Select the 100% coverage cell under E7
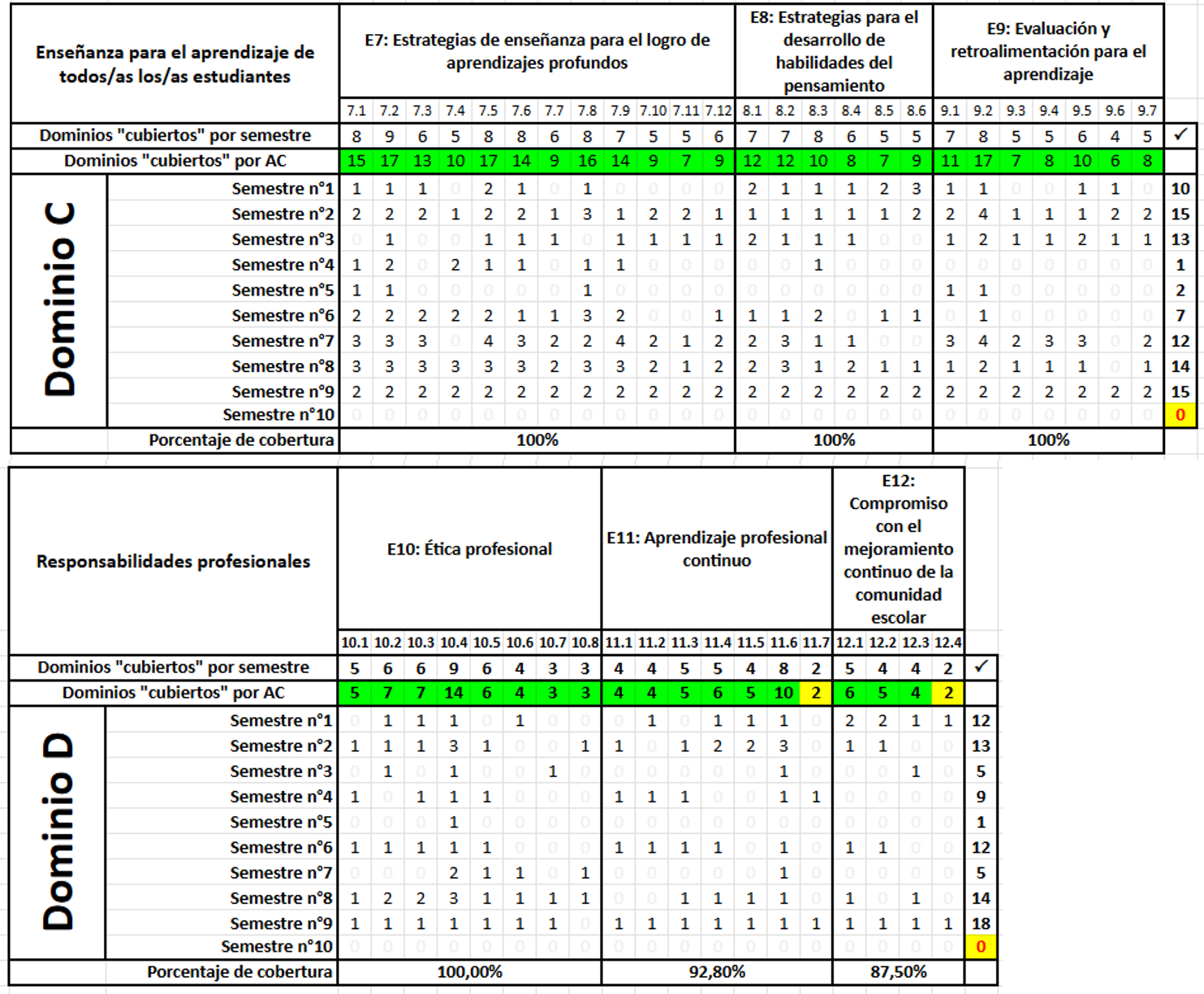 pyautogui.click(x=537, y=440)
